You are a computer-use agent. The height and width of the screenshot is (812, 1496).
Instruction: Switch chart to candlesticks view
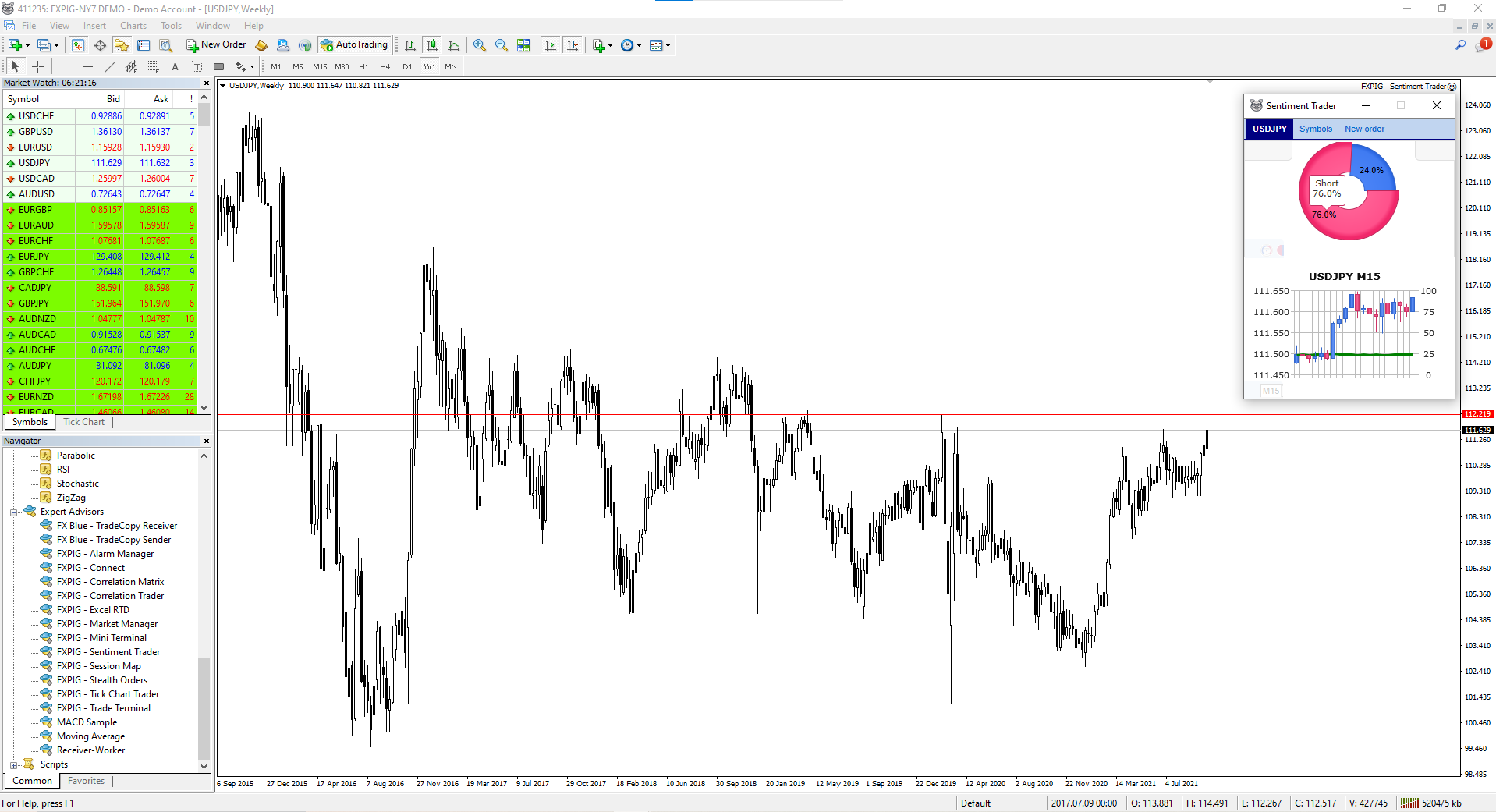tap(432, 45)
